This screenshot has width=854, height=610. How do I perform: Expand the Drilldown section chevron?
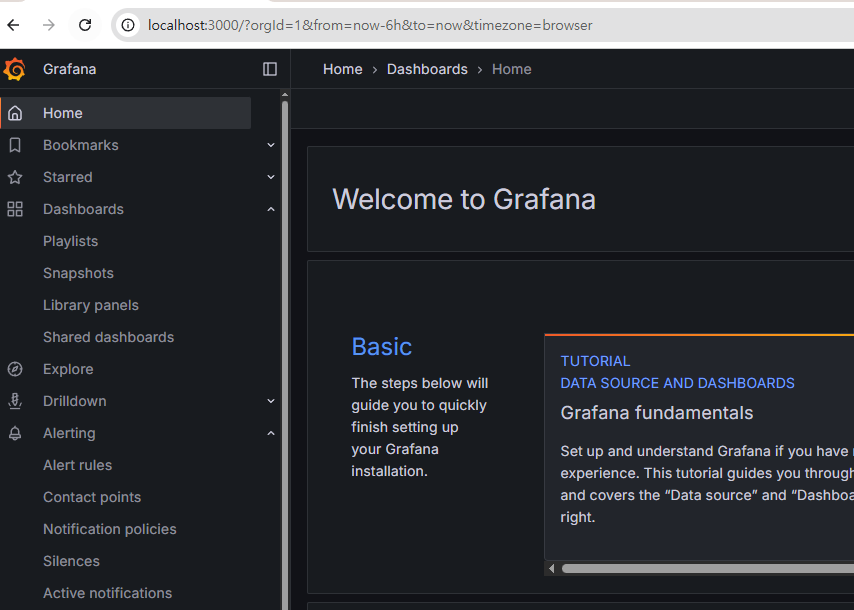[x=271, y=401]
